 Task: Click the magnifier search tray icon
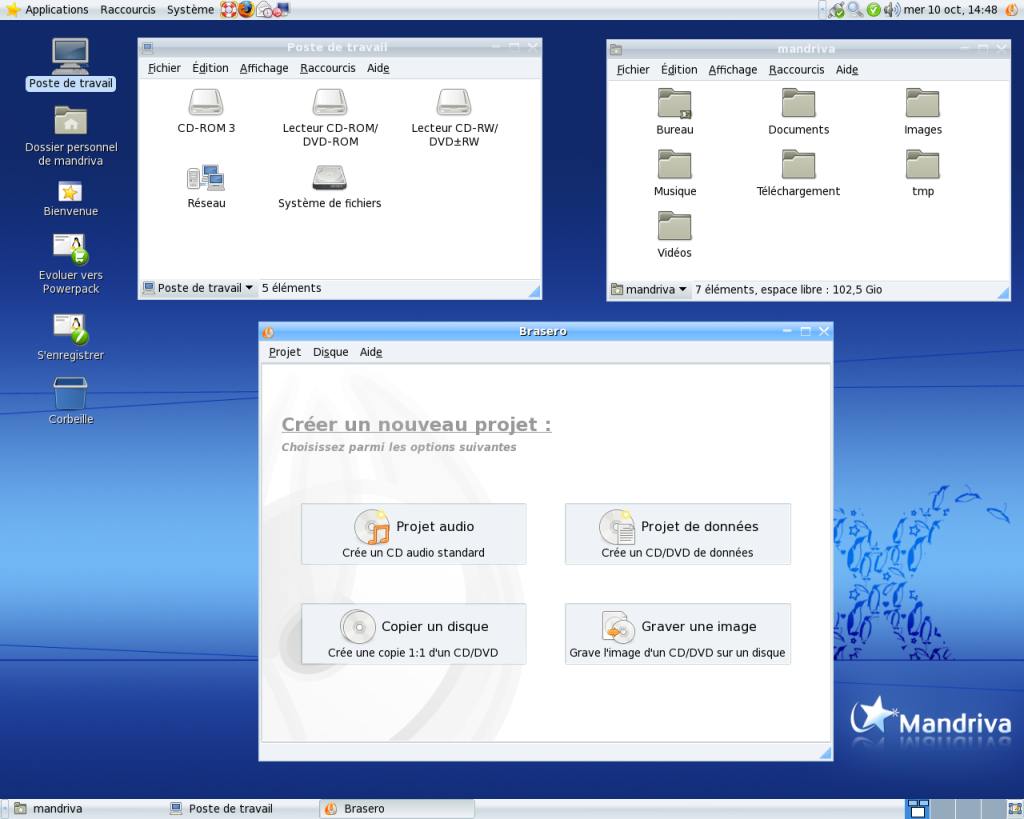(855, 10)
